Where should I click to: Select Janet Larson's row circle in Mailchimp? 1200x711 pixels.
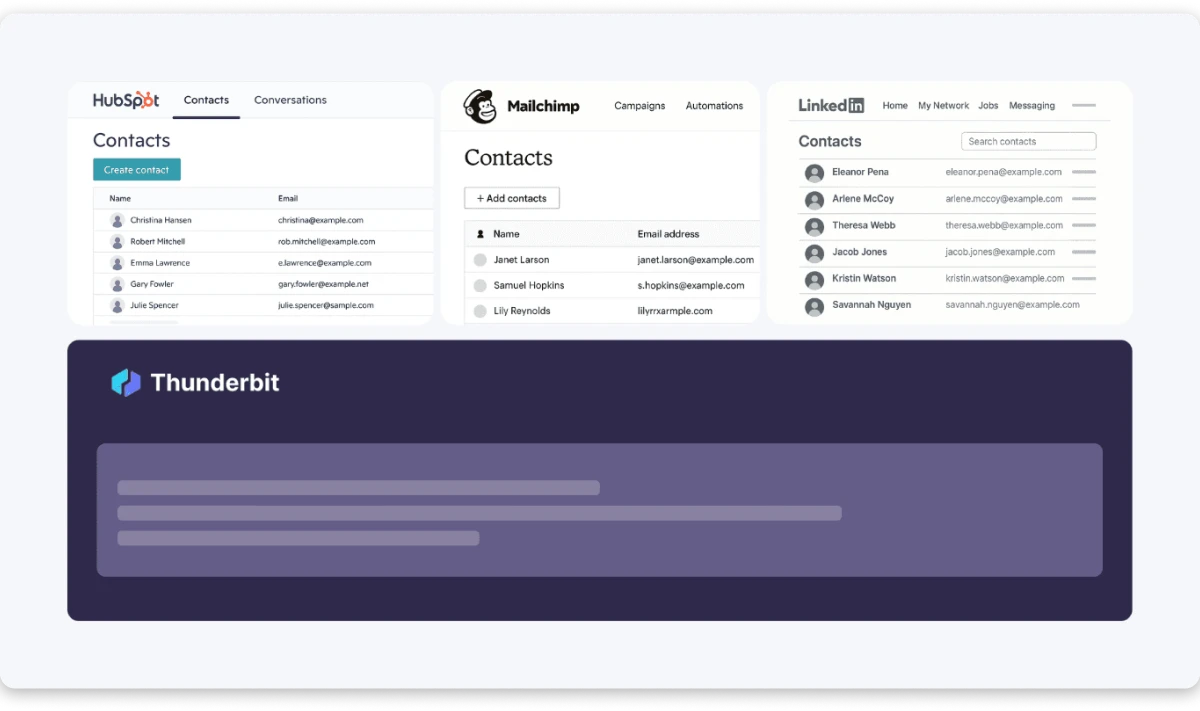point(480,260)
